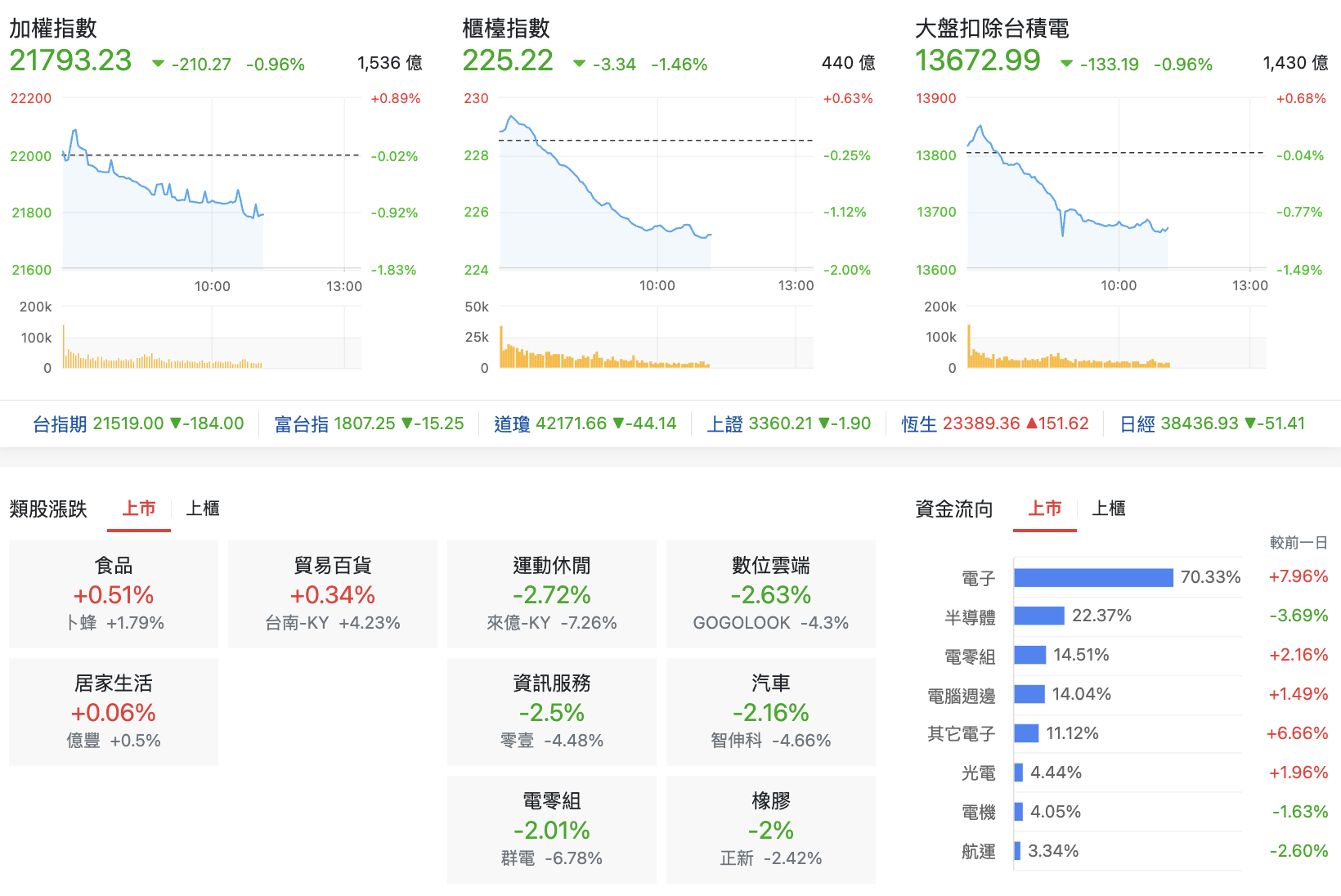The width and height of the screenshot is (1341, 896).
Task: Click the 台南-KY +4.23% stock text
Action: [333, 623]
